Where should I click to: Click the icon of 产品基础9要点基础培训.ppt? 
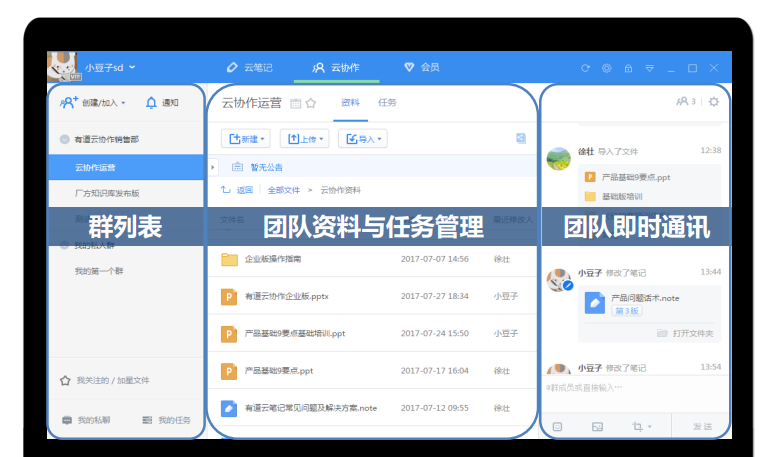229,334
